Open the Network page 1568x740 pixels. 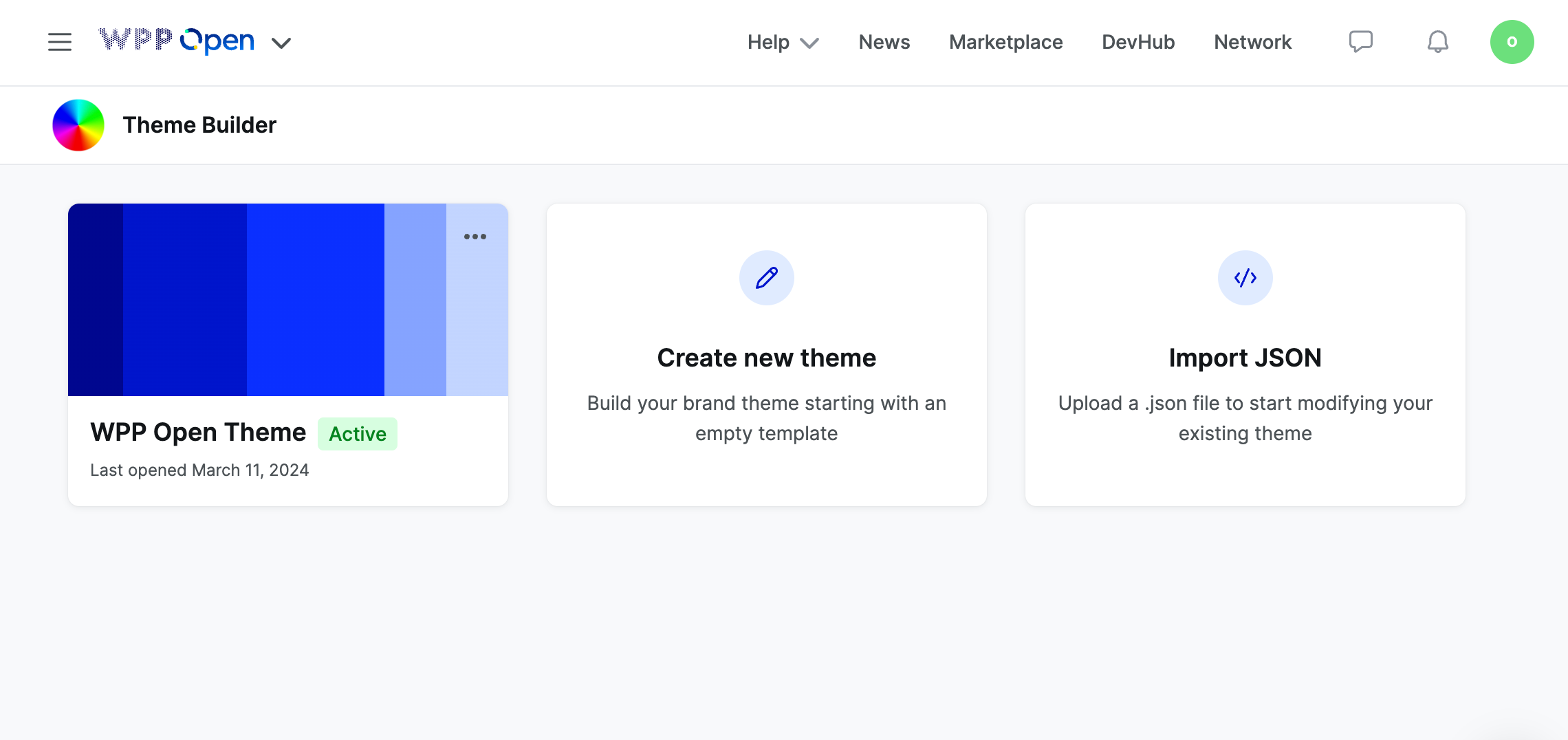coord(1252,42)
